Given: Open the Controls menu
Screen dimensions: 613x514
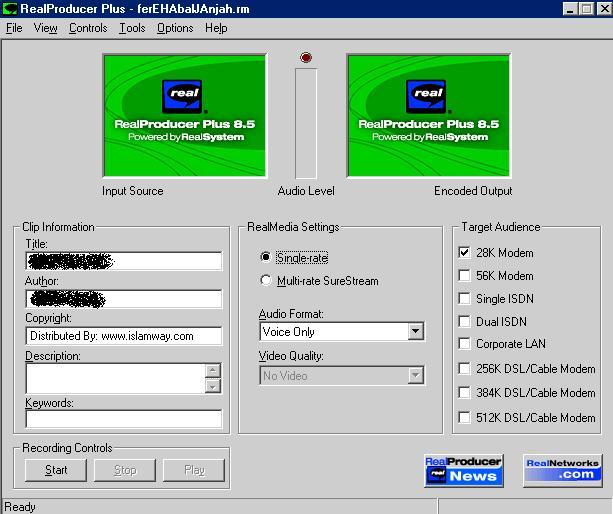Looking at the screenshot, I should [88, 28].
